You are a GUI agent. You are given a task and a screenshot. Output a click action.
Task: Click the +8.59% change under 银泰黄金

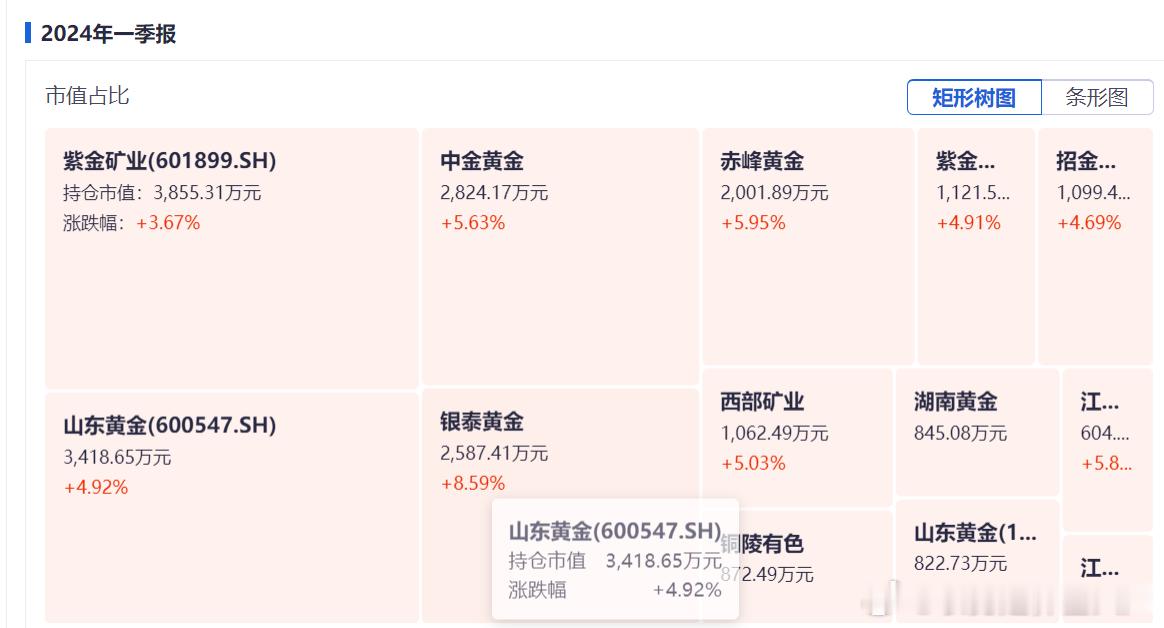[473, 483]
